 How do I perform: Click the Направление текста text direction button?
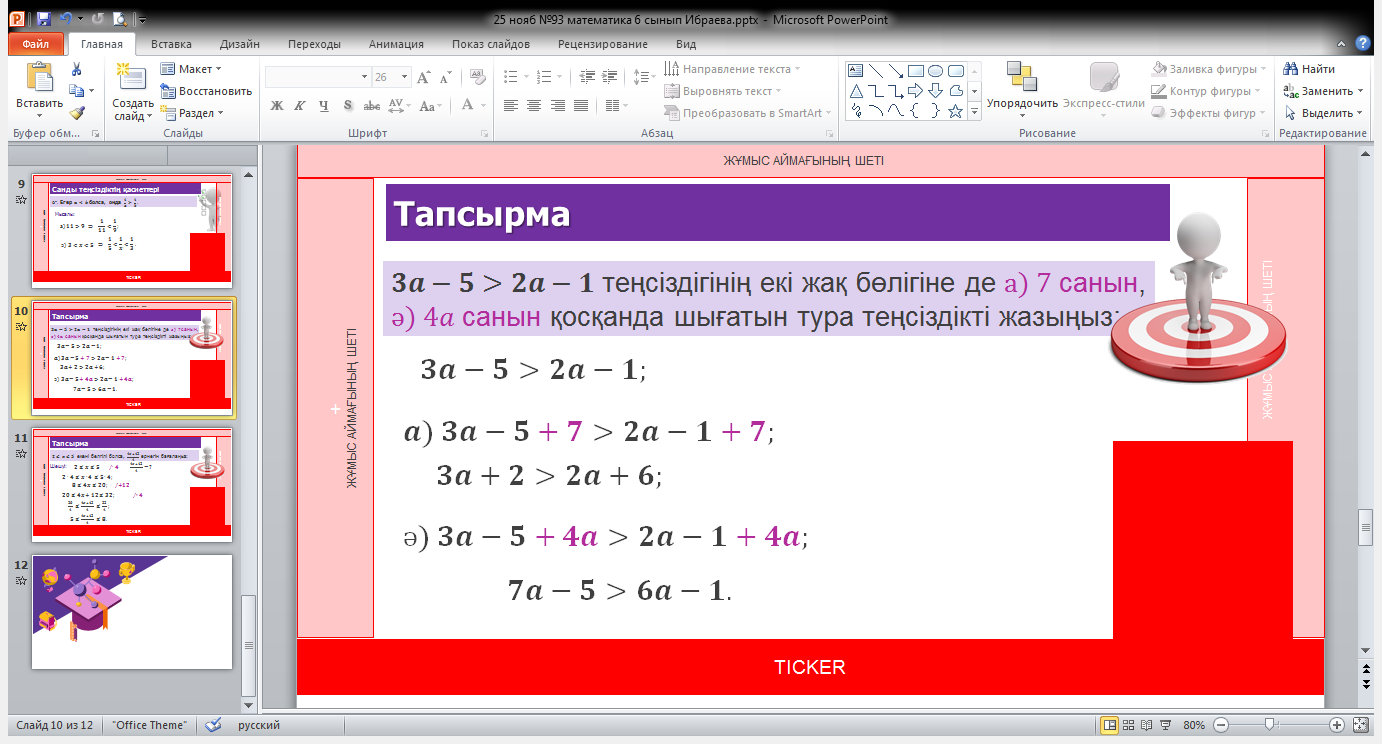(x=733, y=69)
